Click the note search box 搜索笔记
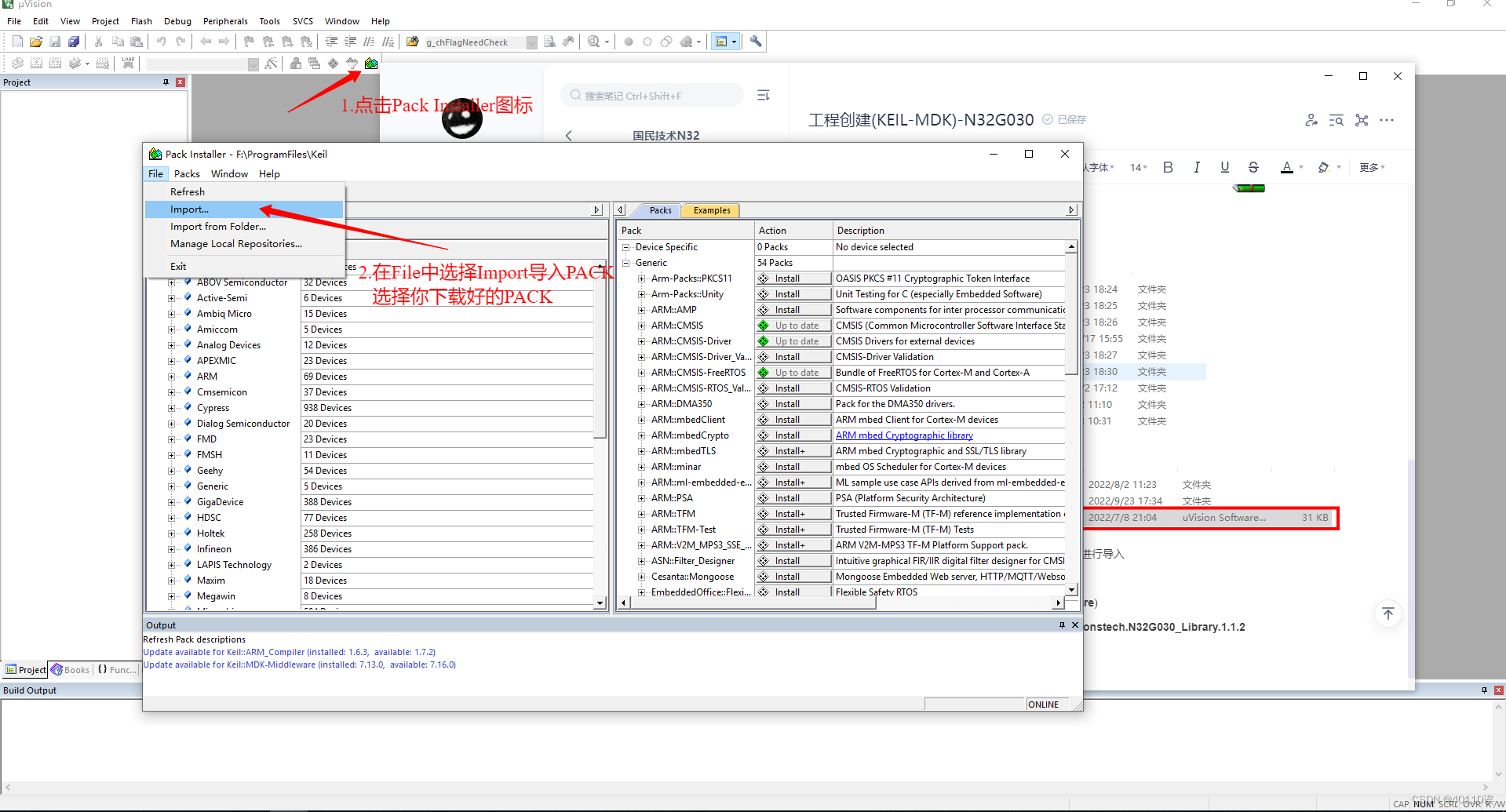The height and width of the screenshot is (812, 1506). point(652,96)
